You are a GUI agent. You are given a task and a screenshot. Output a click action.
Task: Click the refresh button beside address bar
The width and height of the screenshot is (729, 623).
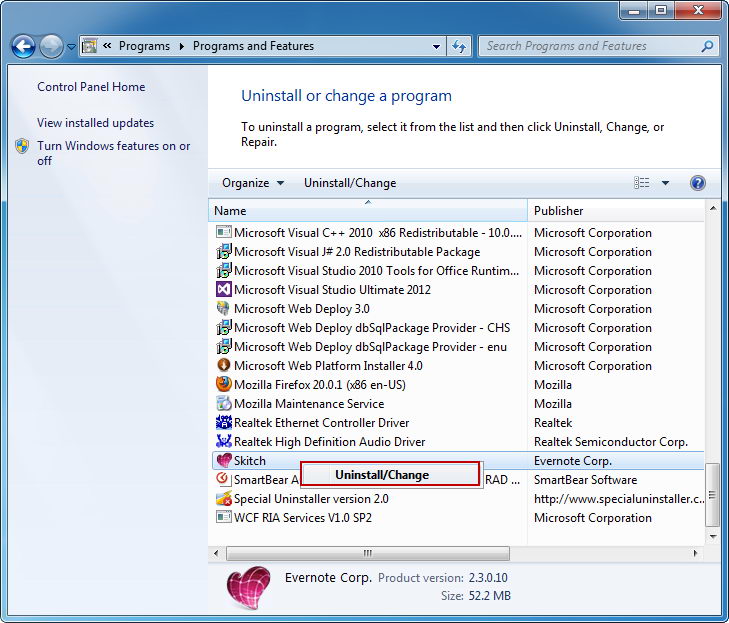tap(459, 46)
